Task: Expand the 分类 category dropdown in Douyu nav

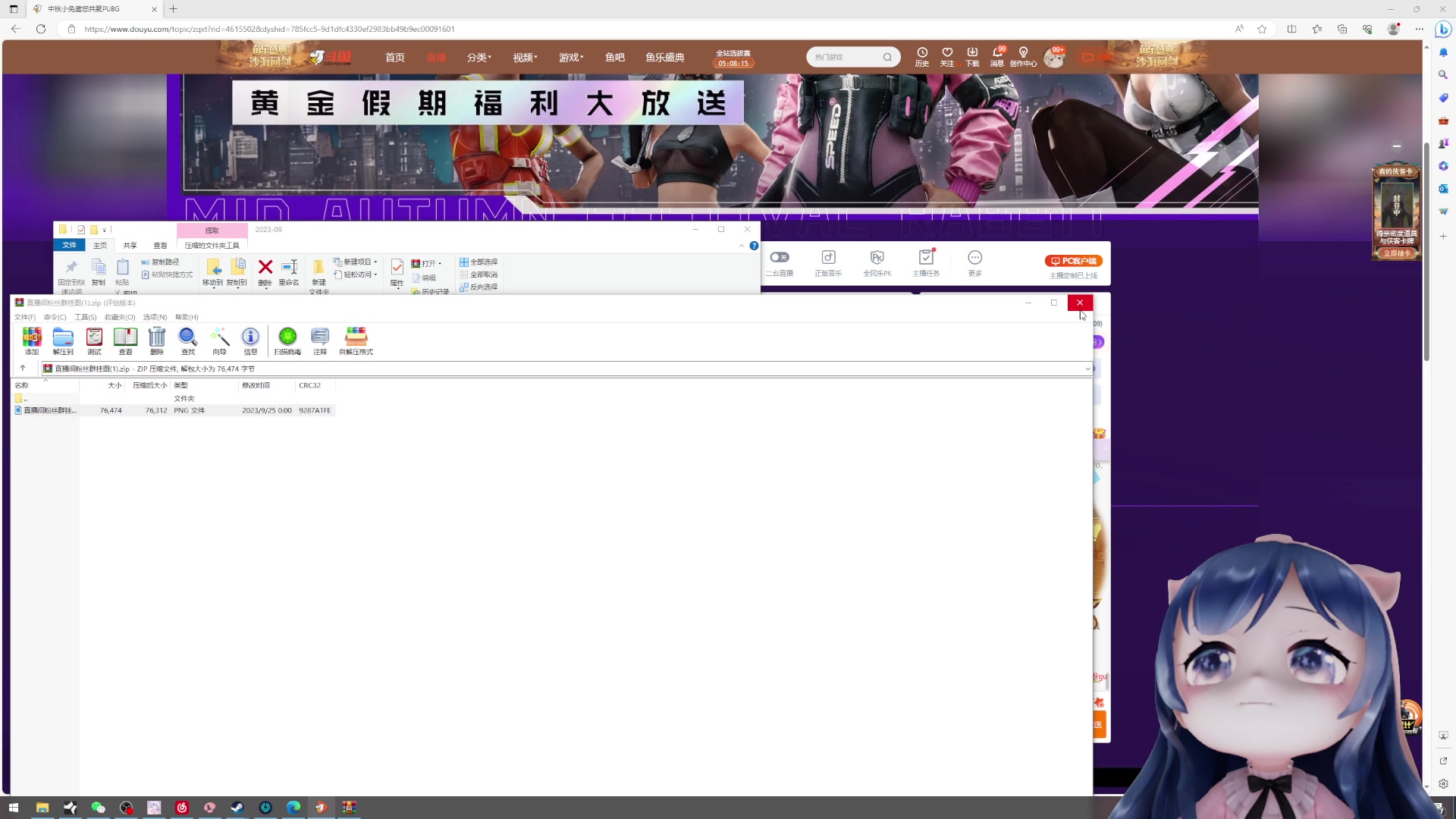Action: coord(479,58)
